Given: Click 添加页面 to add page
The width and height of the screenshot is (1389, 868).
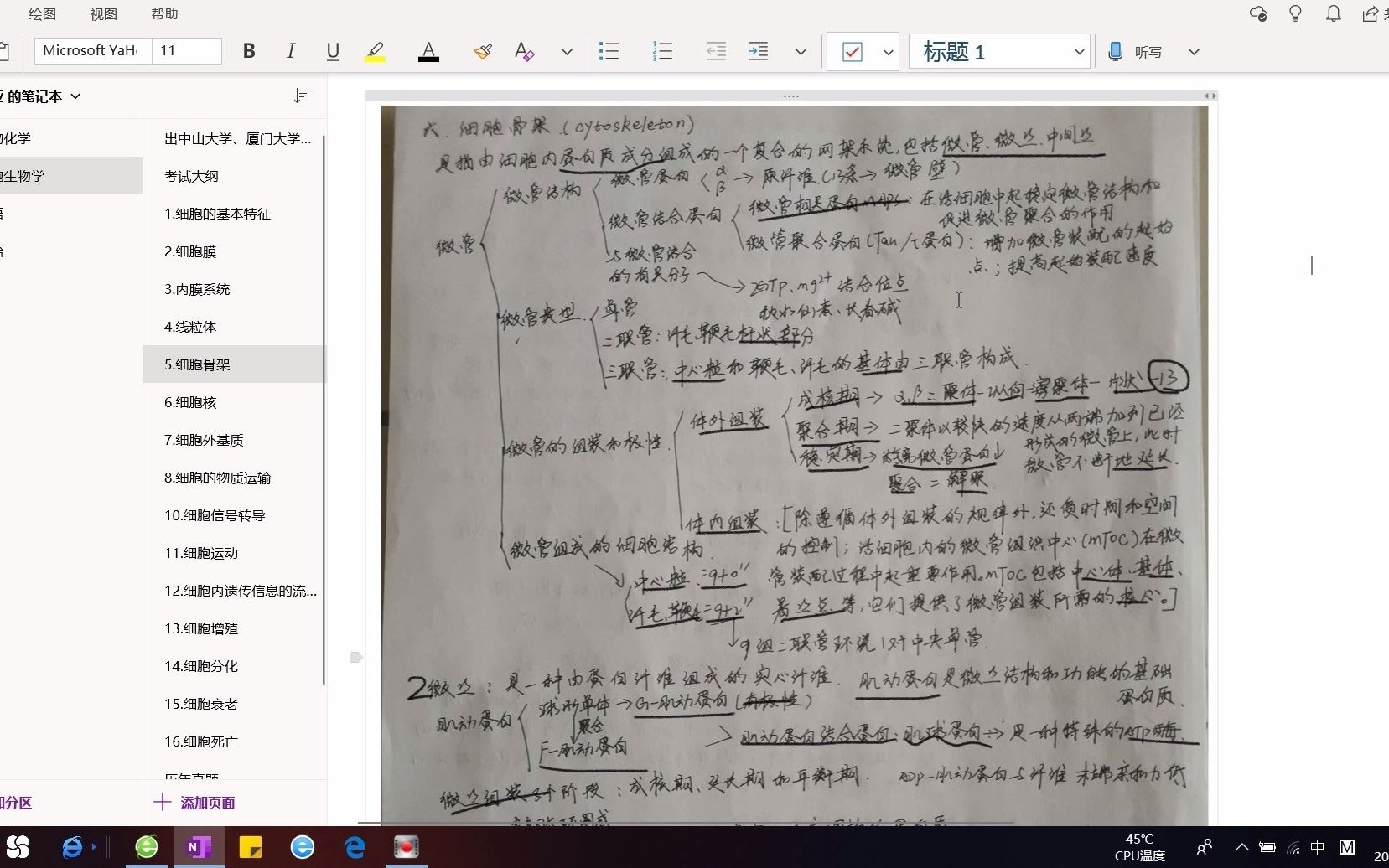Looking at the screenshot, I should (194, 803).
